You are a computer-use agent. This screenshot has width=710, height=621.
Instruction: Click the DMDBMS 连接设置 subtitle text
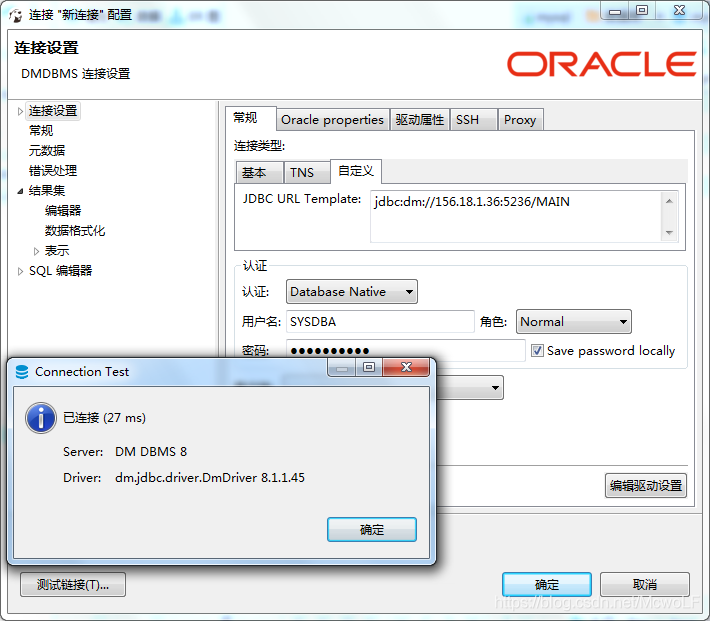click(76, 73)
